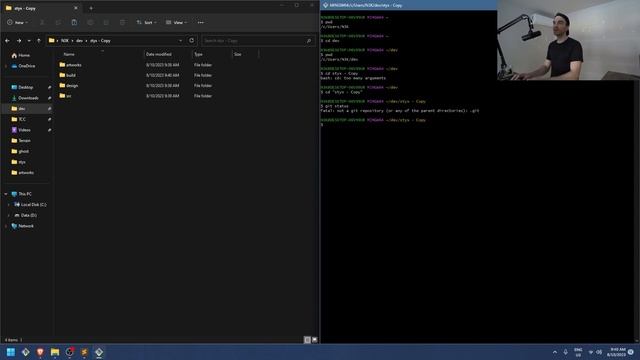Show hidden system tray icons
The height and width of the screenshot is (360, 640).
(555, 352)
